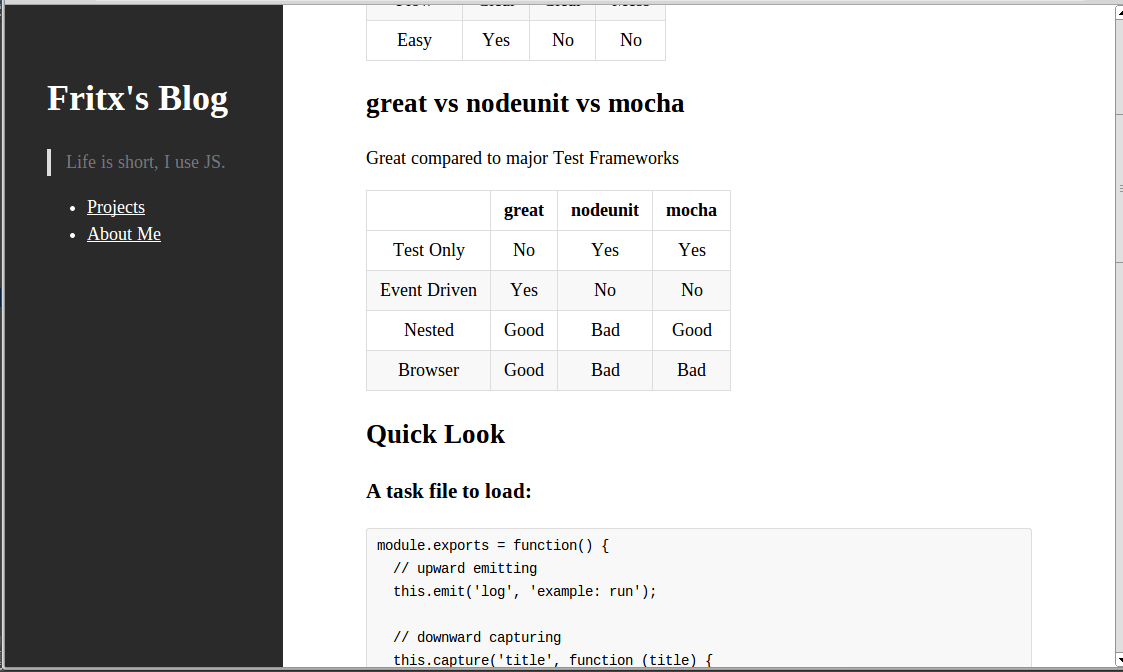Click 'Yes' in the Easy row
The image size is (1123, 672).
coord(496,40)
